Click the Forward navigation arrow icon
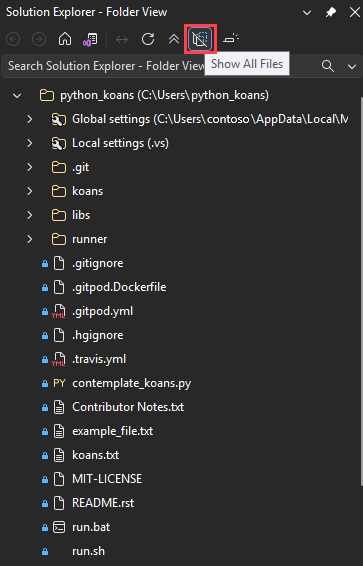The height and width of the screenshot is (566, 363). (39, 39)
